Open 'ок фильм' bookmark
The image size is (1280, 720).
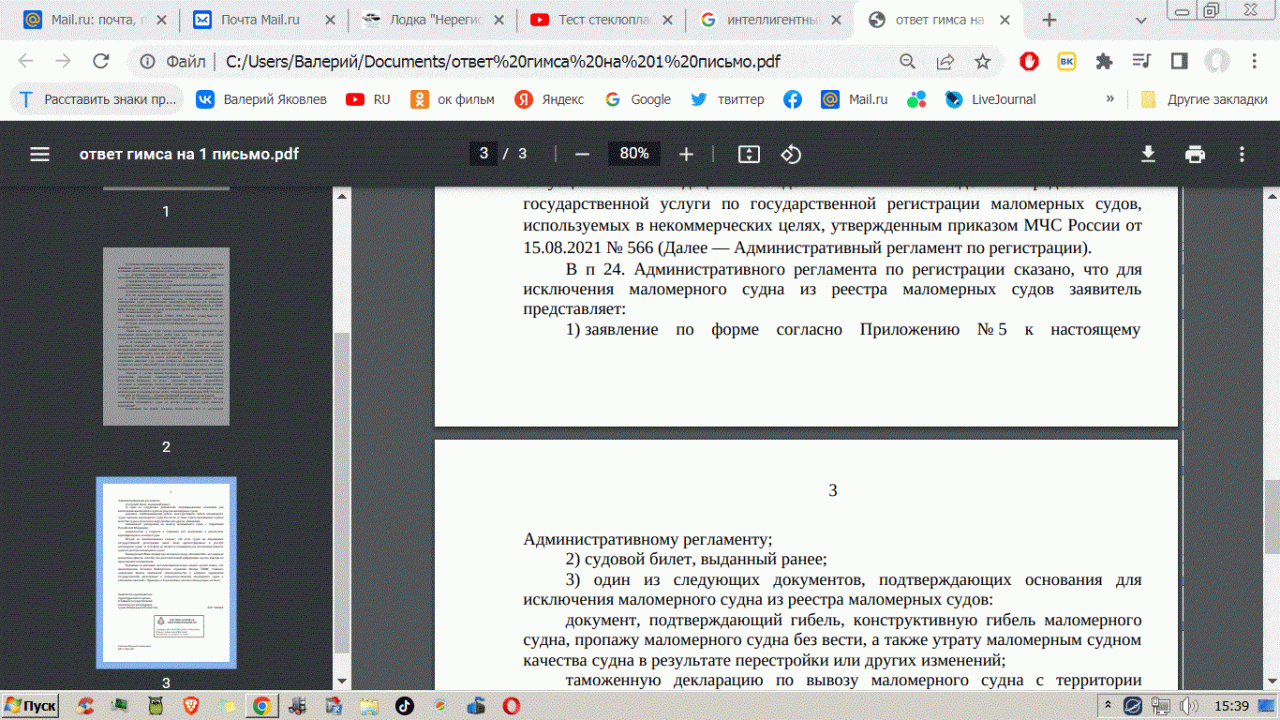452,99
